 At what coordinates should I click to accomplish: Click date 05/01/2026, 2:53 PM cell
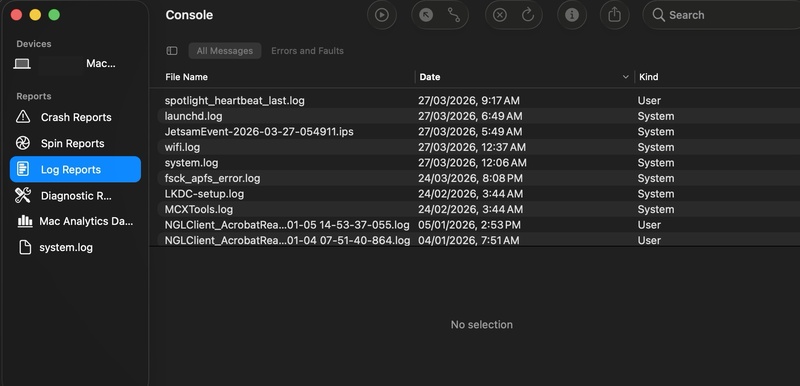(x=469, y=225)
